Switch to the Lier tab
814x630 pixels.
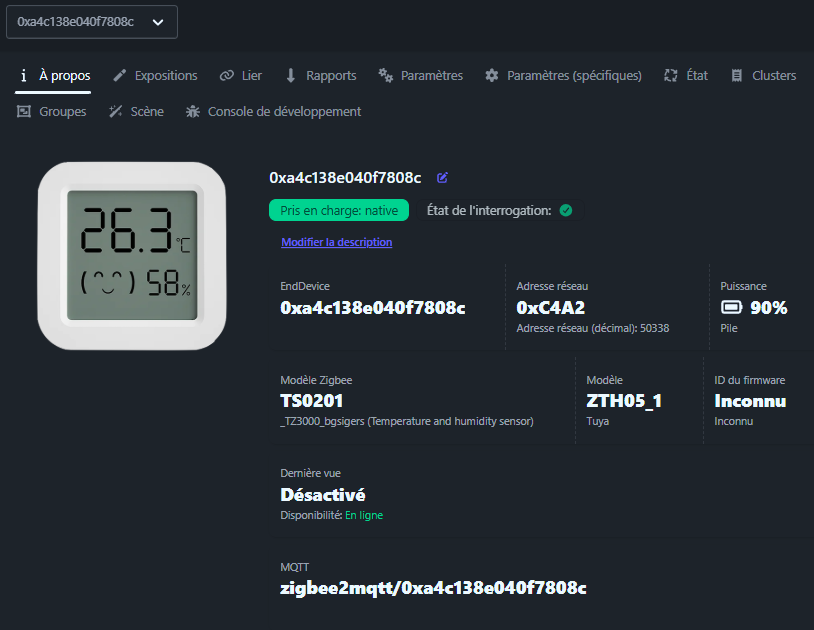coord(241,76)
